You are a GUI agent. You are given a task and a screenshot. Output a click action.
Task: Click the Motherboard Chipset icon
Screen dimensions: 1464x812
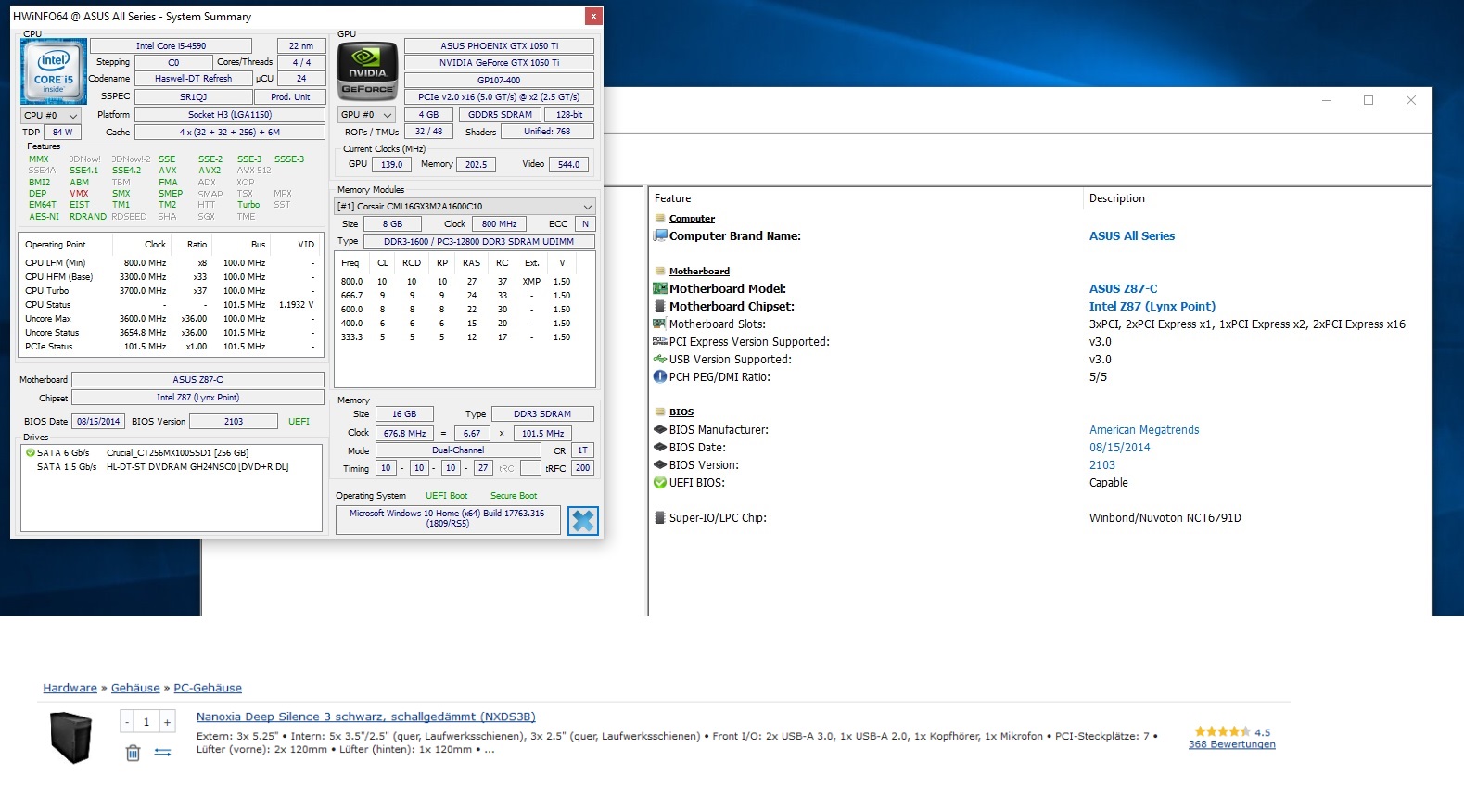pyautogui.click(x=660, y=306)
